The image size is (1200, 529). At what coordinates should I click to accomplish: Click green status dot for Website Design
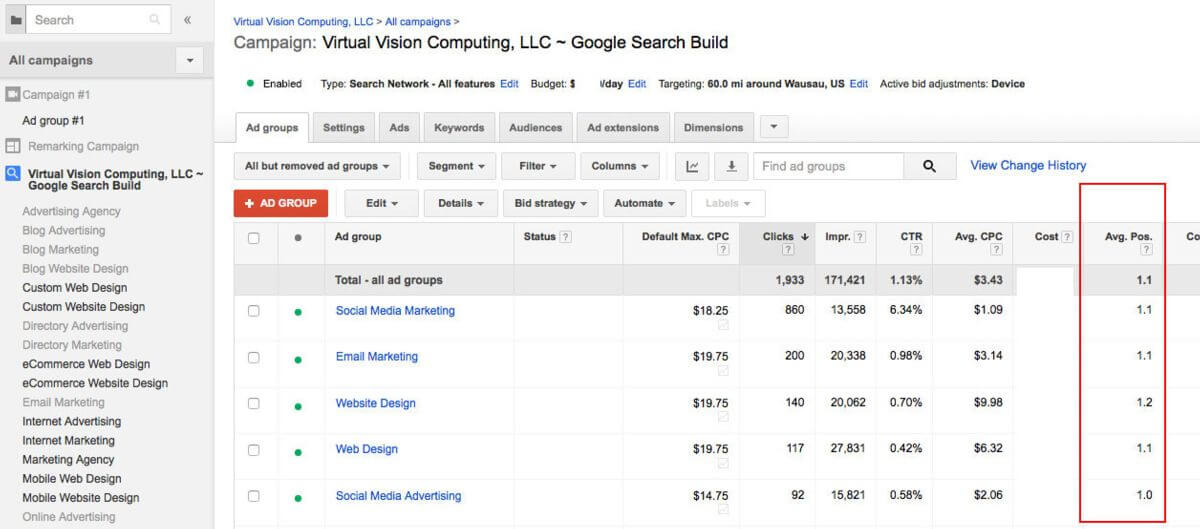297,405
